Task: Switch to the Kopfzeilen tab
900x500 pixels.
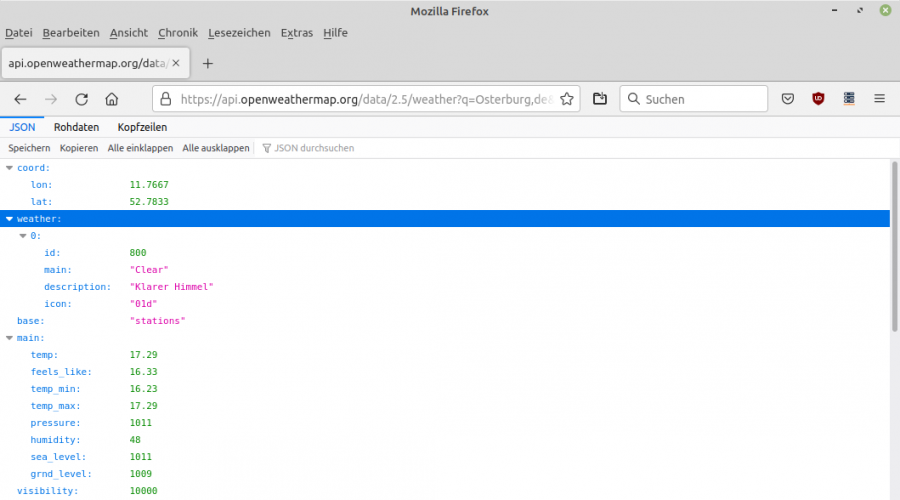Action: point(142,127)
